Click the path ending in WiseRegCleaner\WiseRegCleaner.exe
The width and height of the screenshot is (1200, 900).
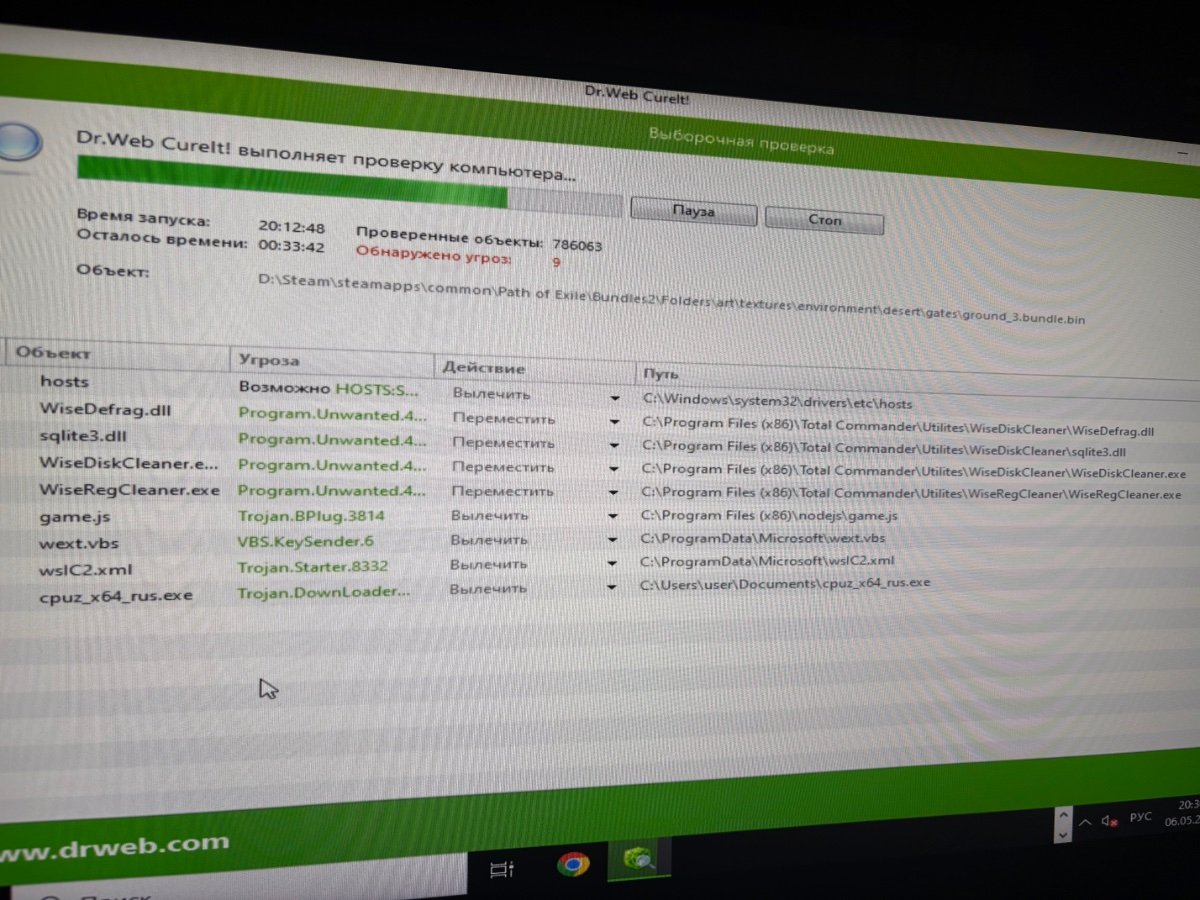(911, 492)
